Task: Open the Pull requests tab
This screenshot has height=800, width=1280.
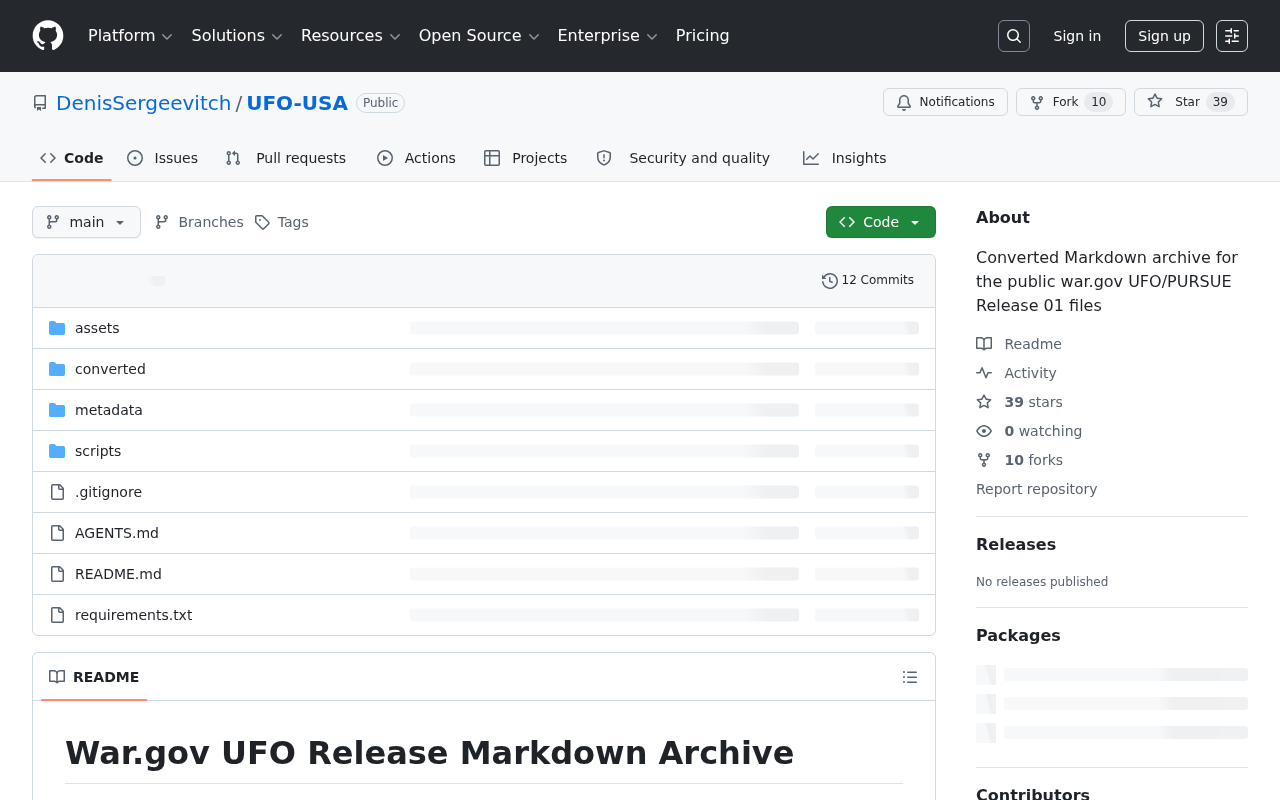Action: 286,158
